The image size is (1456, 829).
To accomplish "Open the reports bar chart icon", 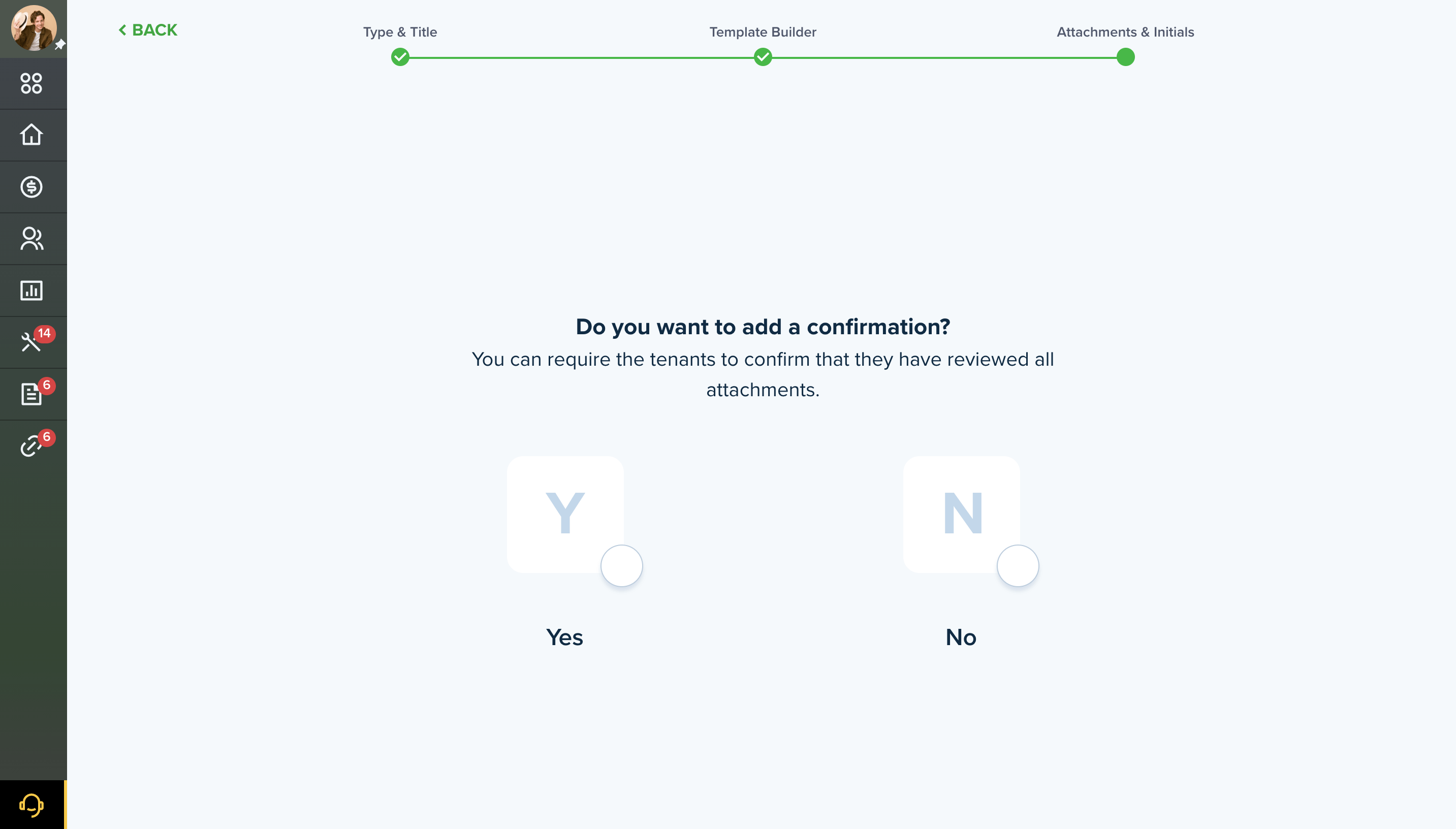I will click(31, 291).
